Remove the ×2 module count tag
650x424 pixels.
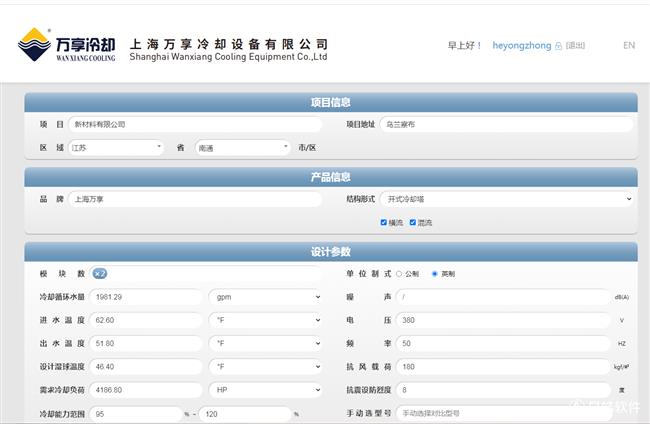pos(100,273)
